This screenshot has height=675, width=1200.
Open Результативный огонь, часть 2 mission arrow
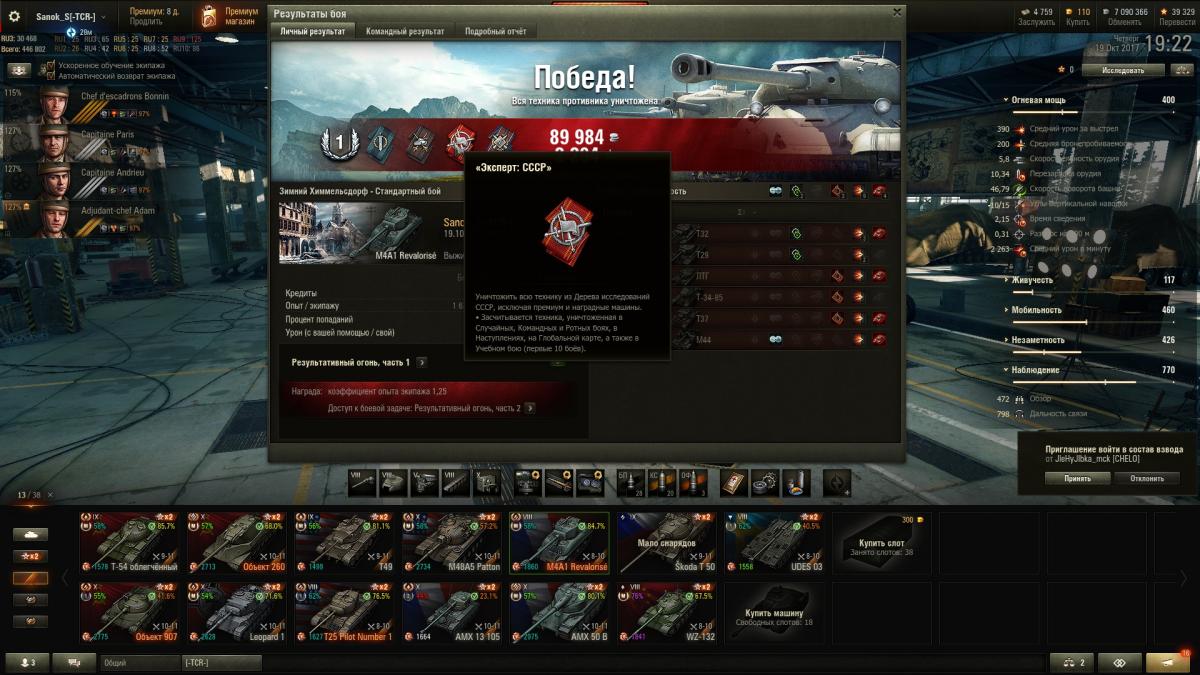[530, 408]
